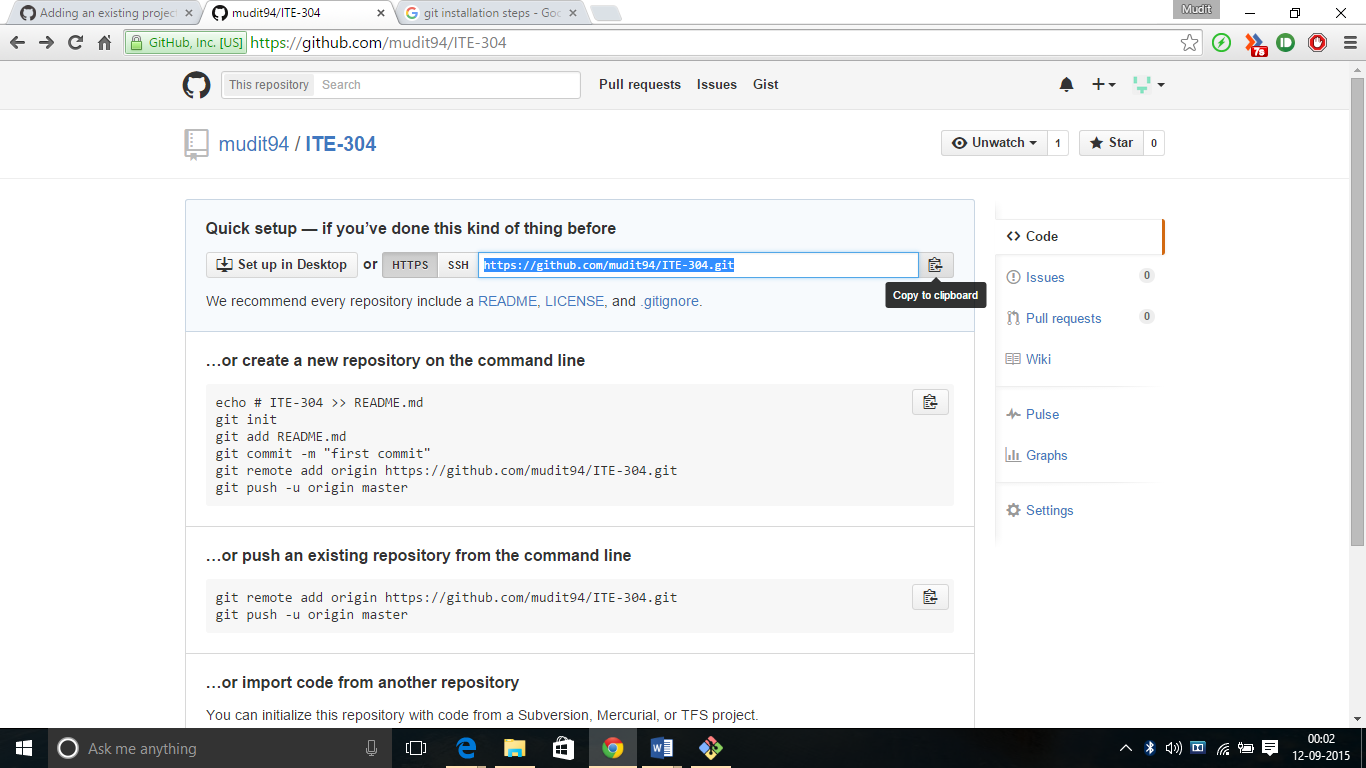Open the browser home page
Viewport: 1366px width, 768px height.
[x=104, y=43]
